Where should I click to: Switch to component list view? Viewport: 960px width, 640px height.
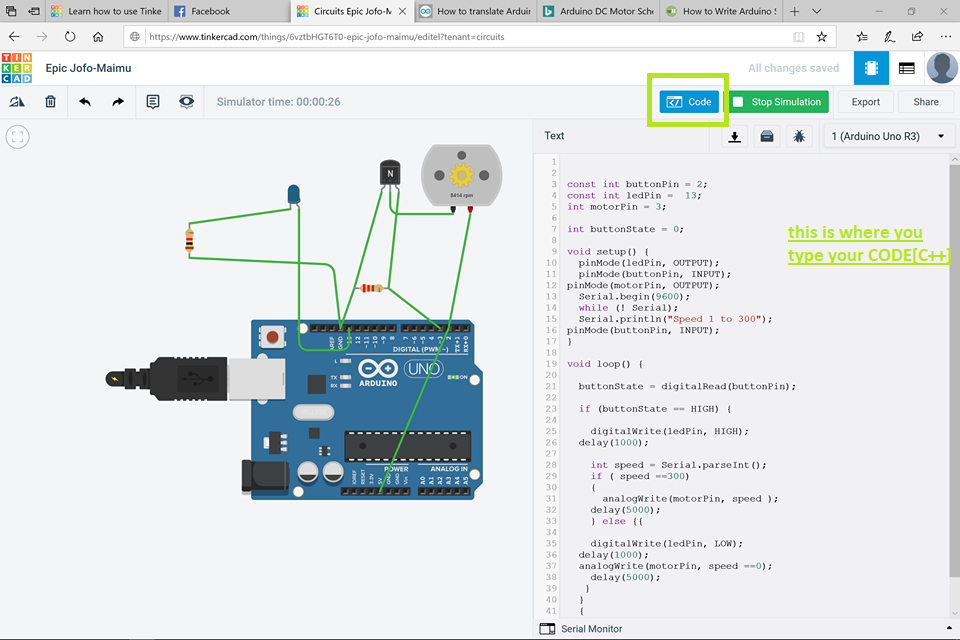907,68
